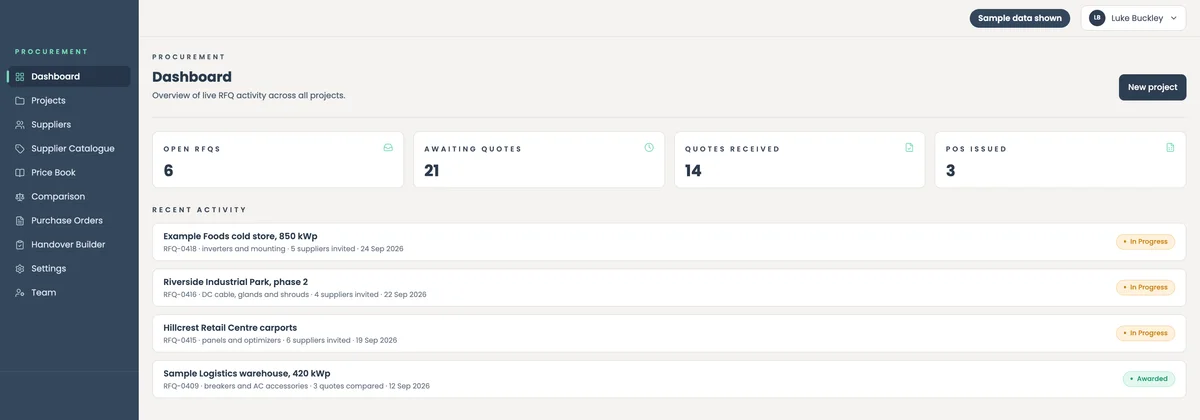Click In Progress badge on Hillcrest Retail row
Viewport: 1200px width, 420px height.
1146,333
